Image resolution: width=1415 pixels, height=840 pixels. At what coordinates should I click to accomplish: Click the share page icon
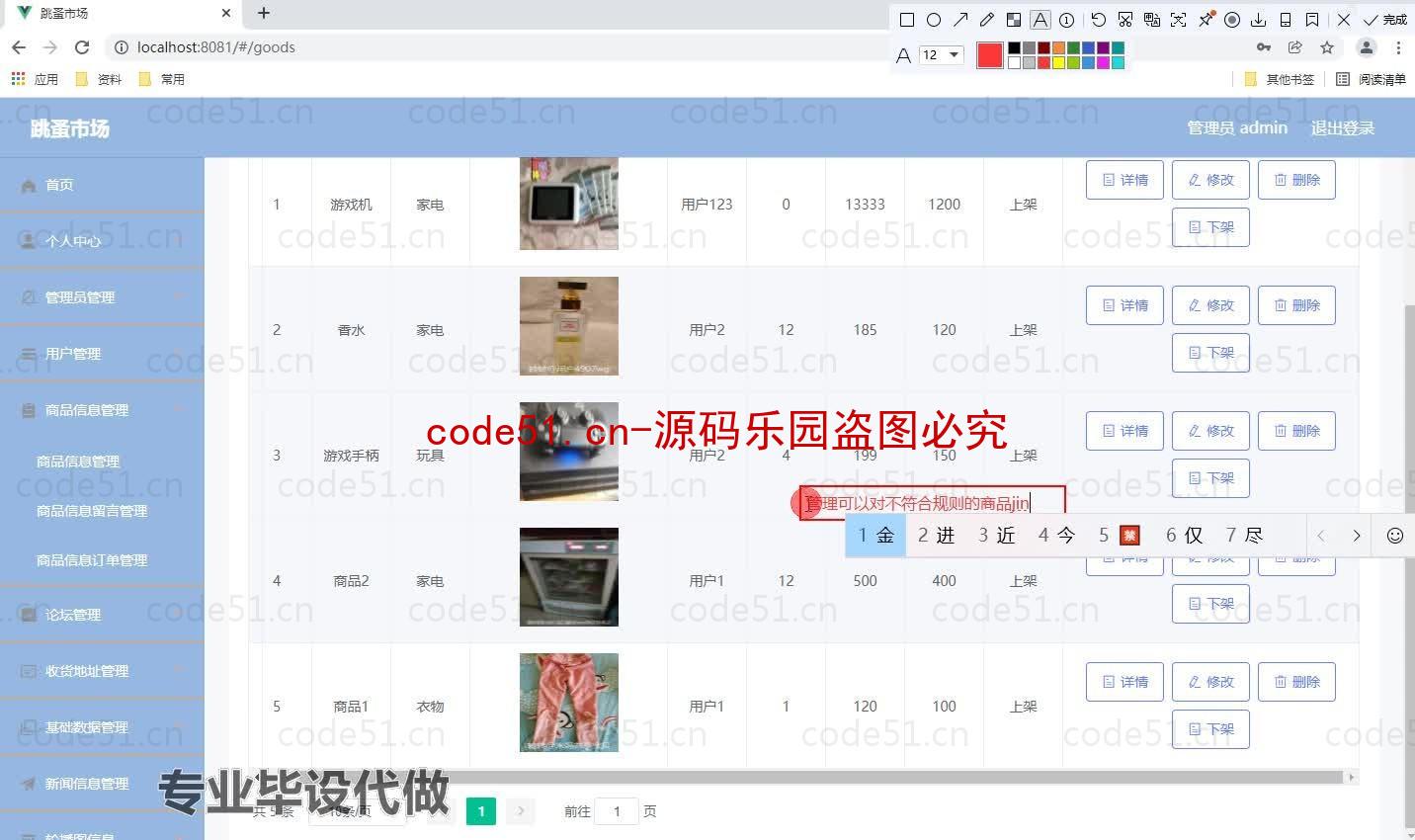1295,47
